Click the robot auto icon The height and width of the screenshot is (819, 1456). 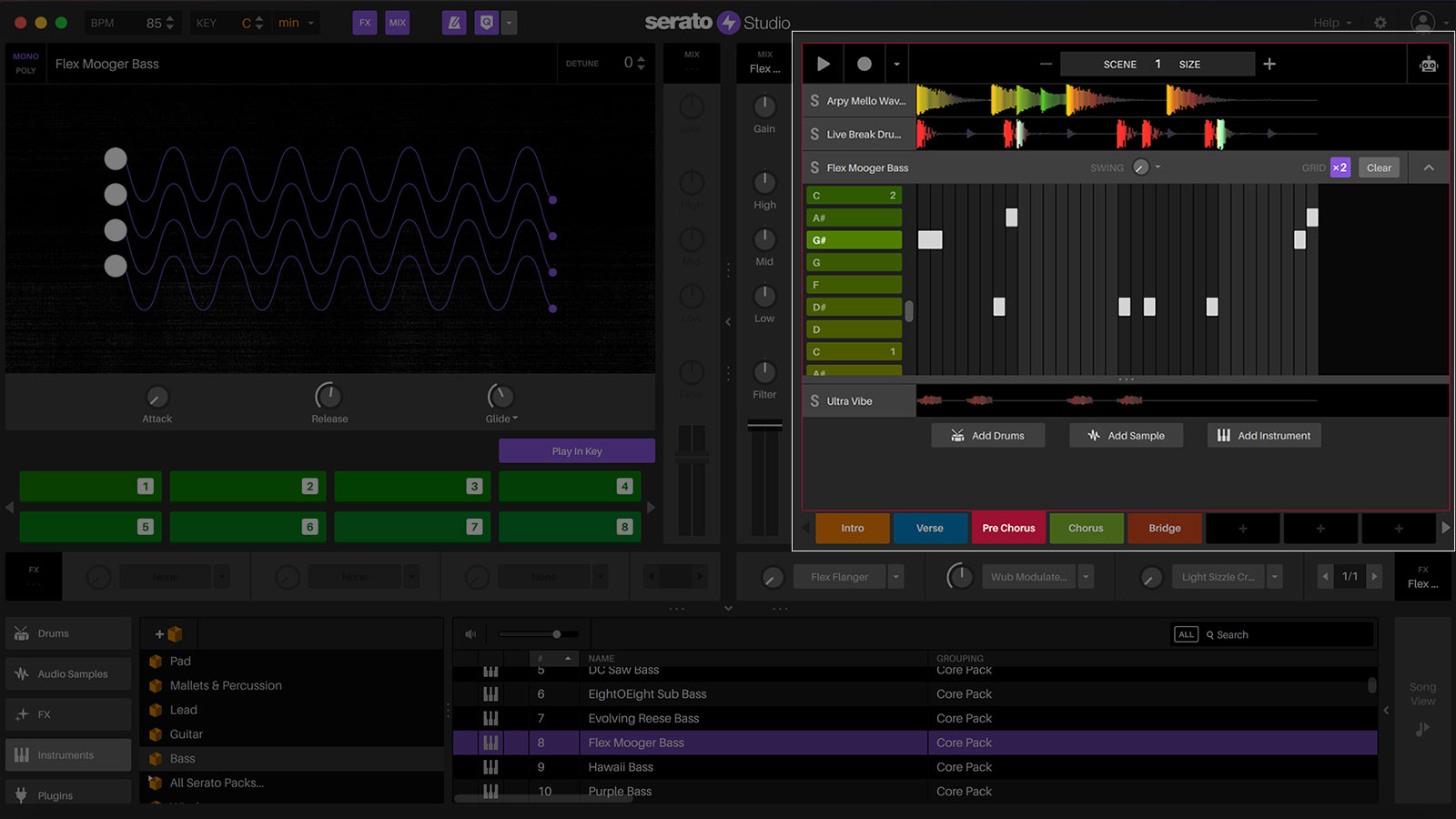click(1429, 65)
